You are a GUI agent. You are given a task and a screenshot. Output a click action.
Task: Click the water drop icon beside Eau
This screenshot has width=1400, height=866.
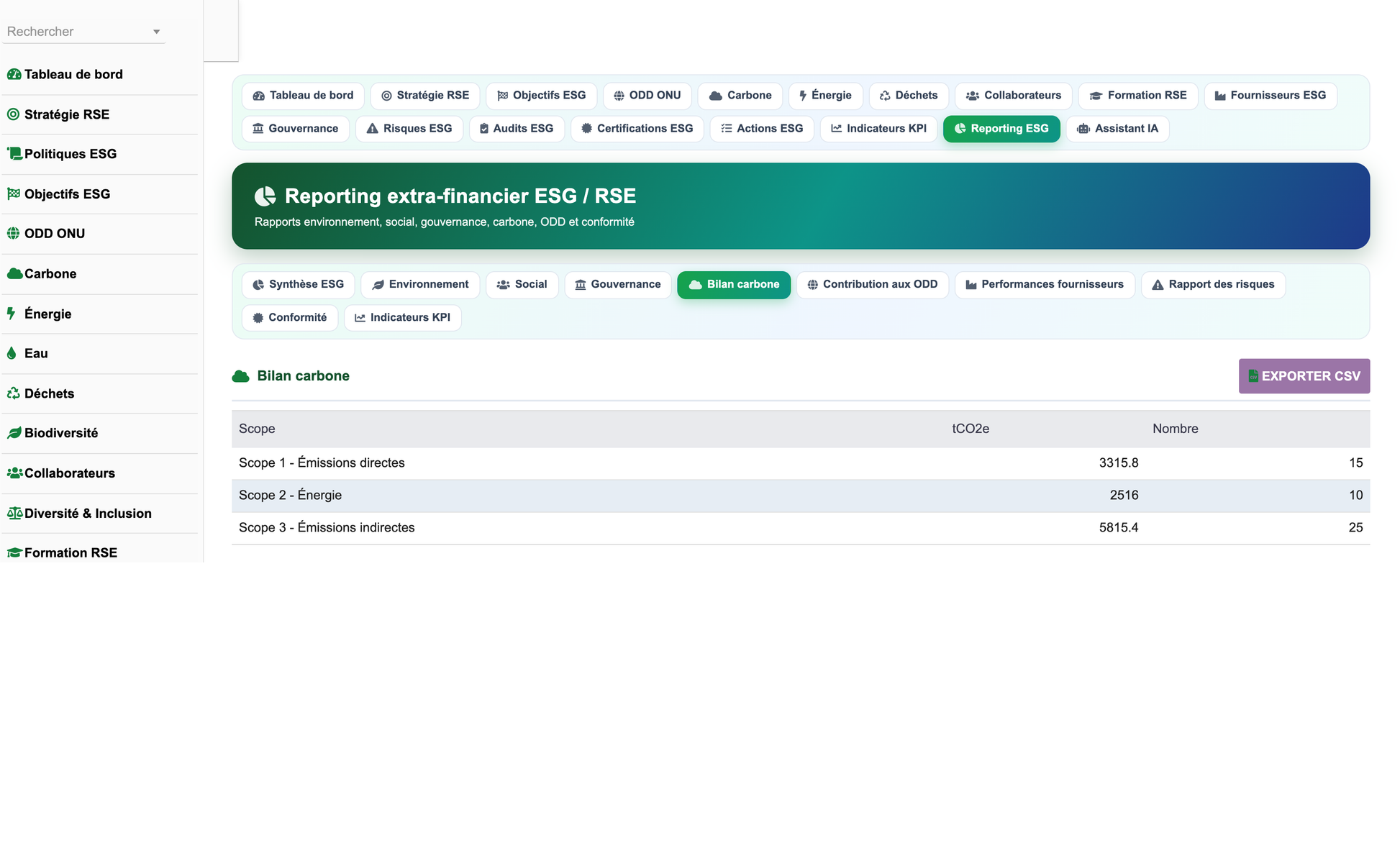click(x=12, y=353)
